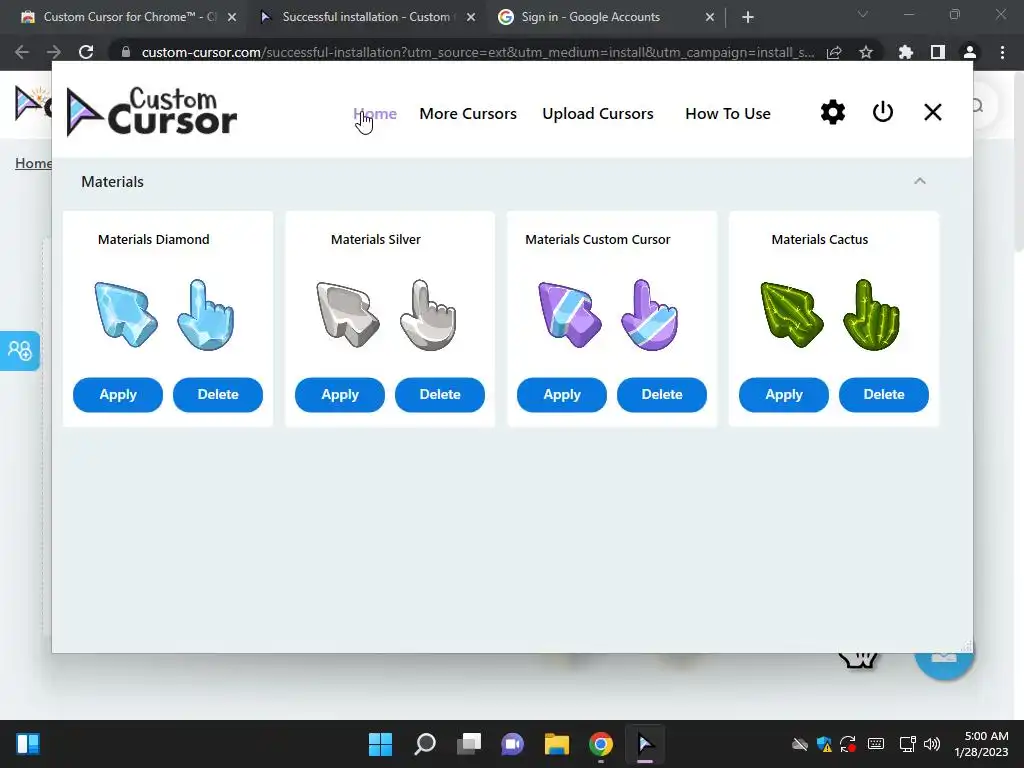This screenshot has height=768, width=1024.
Task: Select the diamond arrow cursor image
Action: coord(125,314)
